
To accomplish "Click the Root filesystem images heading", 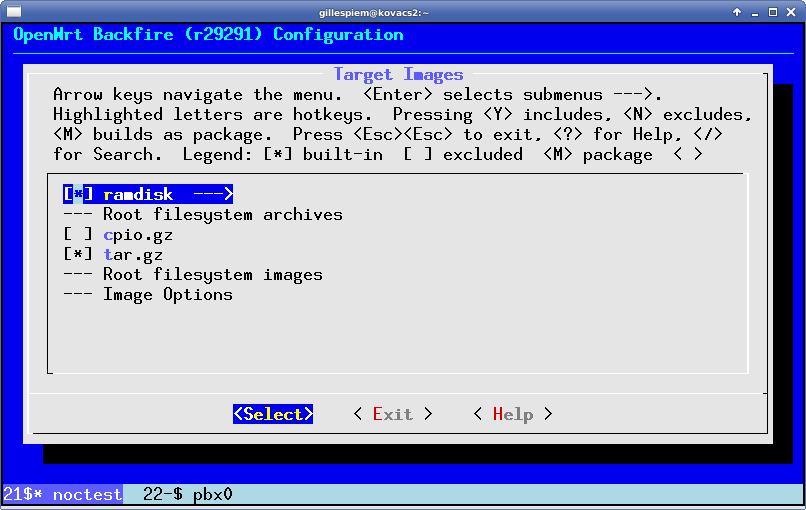I will click(213, 275).
